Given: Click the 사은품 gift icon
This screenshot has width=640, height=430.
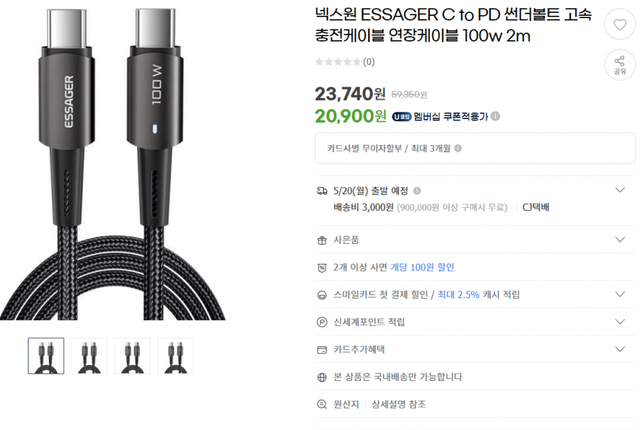Looking at the screenshot, I should tap(322, 240).
